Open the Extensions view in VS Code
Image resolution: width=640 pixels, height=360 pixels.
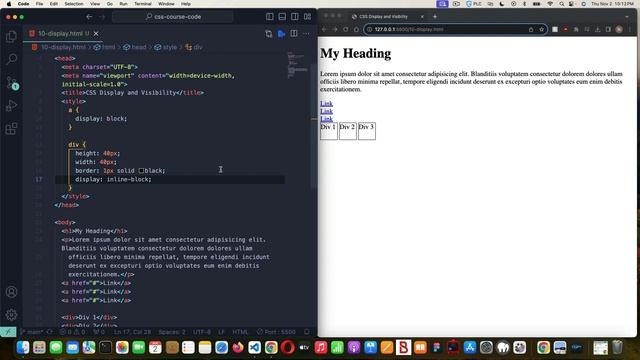tap(11, 129)
